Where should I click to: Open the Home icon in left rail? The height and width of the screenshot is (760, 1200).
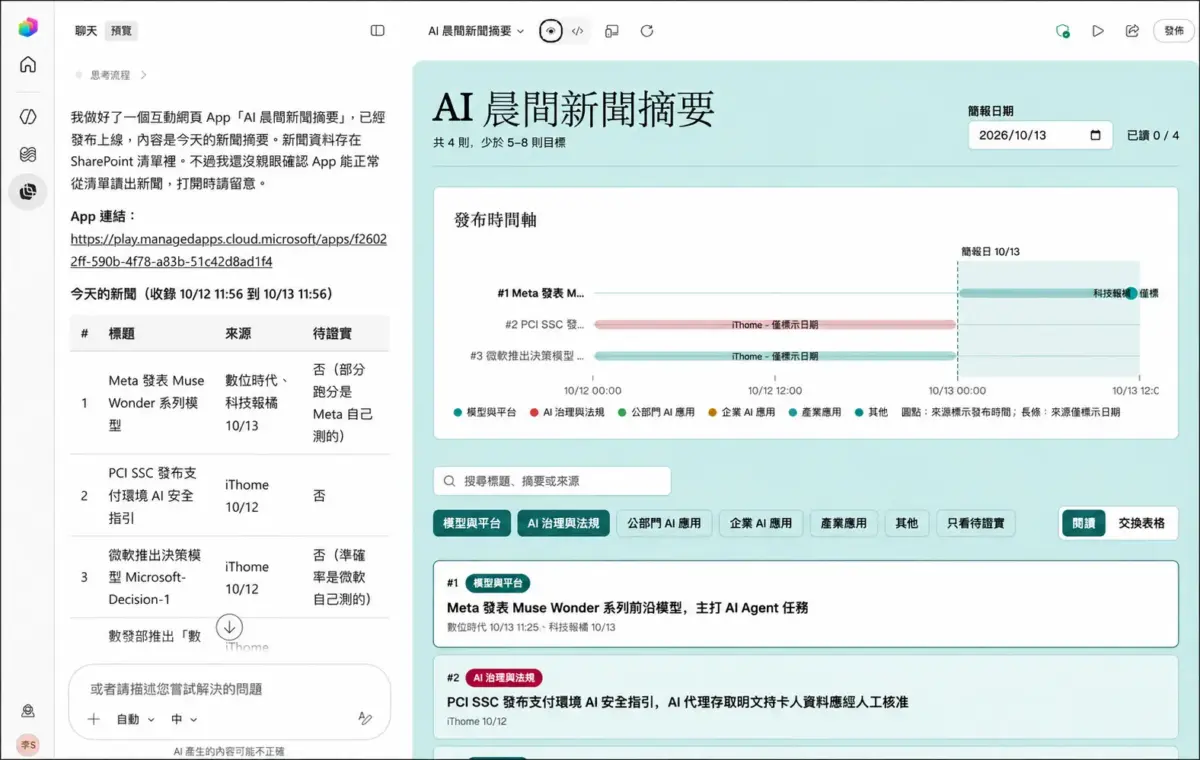(28, 65)
